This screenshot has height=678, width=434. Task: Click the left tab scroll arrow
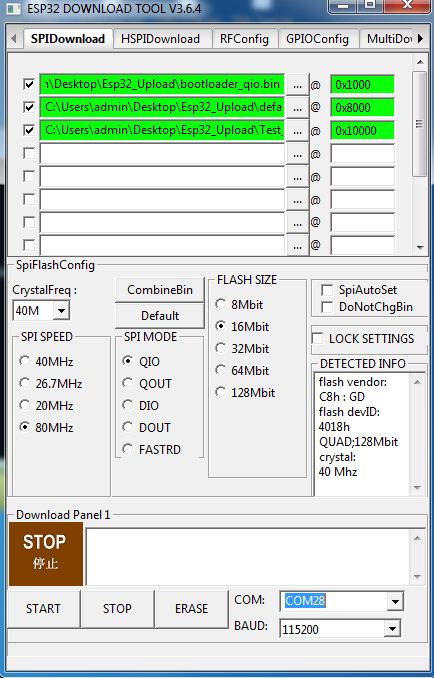13,38
